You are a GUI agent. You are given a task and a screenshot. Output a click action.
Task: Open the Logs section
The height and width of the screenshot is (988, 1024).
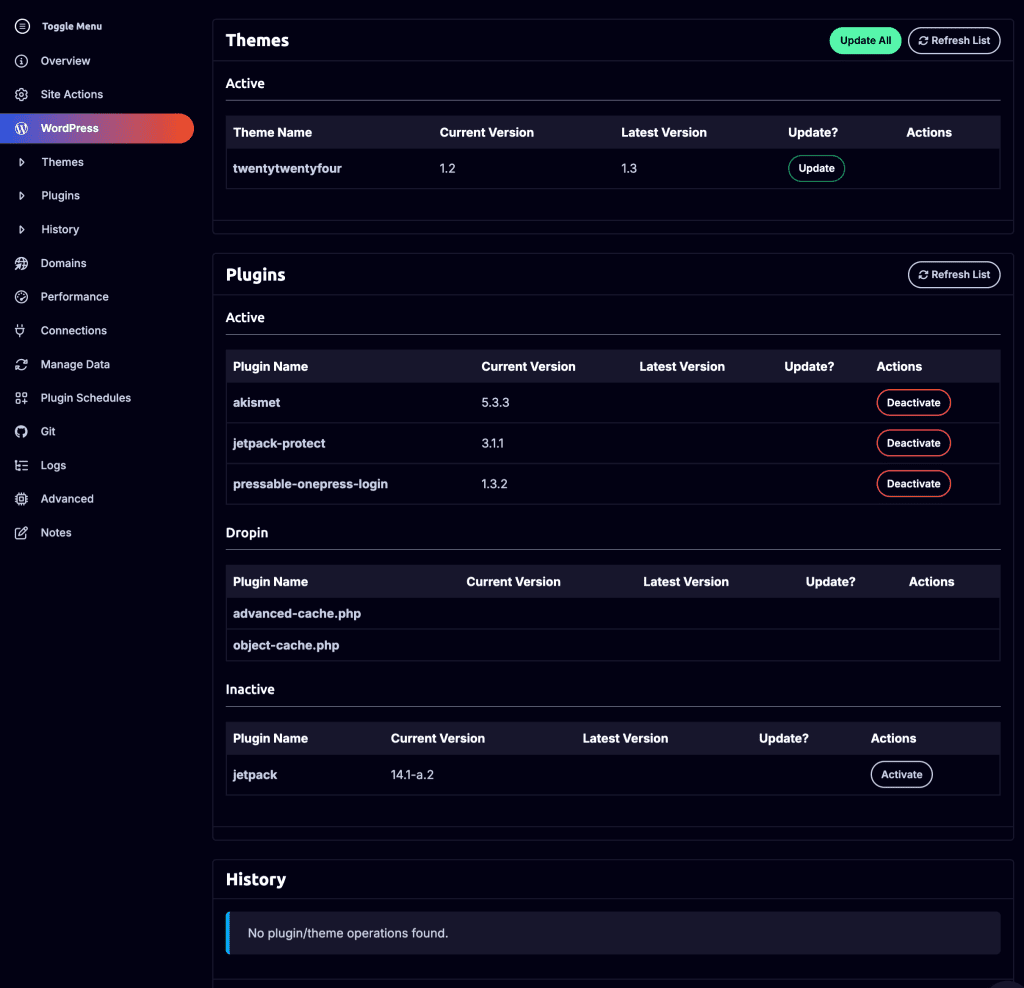pyautogui.click(x=53, y=466)
